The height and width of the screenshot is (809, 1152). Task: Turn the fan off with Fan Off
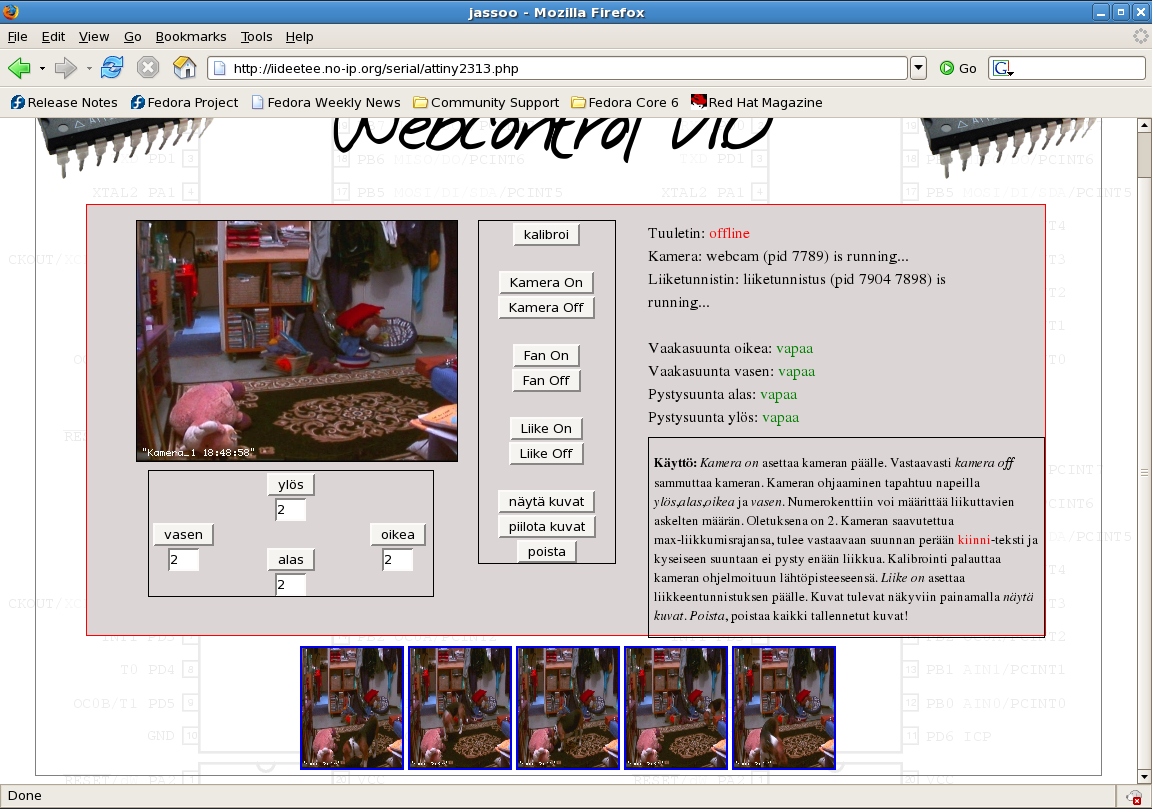[546, 381]
